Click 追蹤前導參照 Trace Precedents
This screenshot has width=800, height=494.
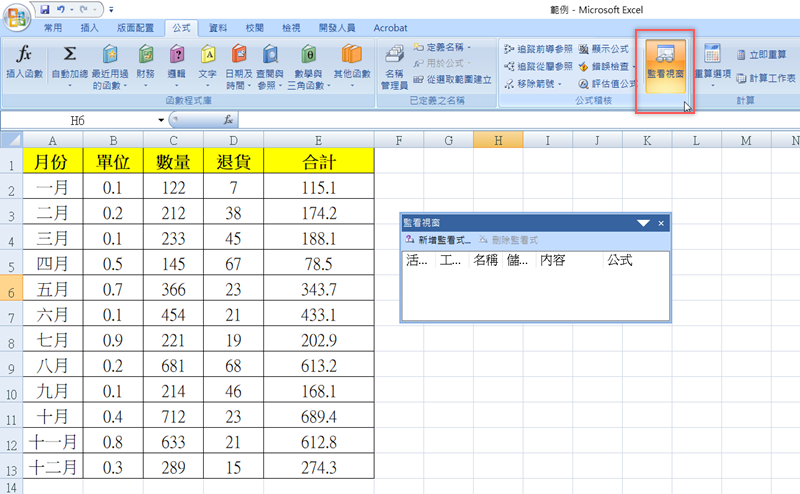pos(538,48)
